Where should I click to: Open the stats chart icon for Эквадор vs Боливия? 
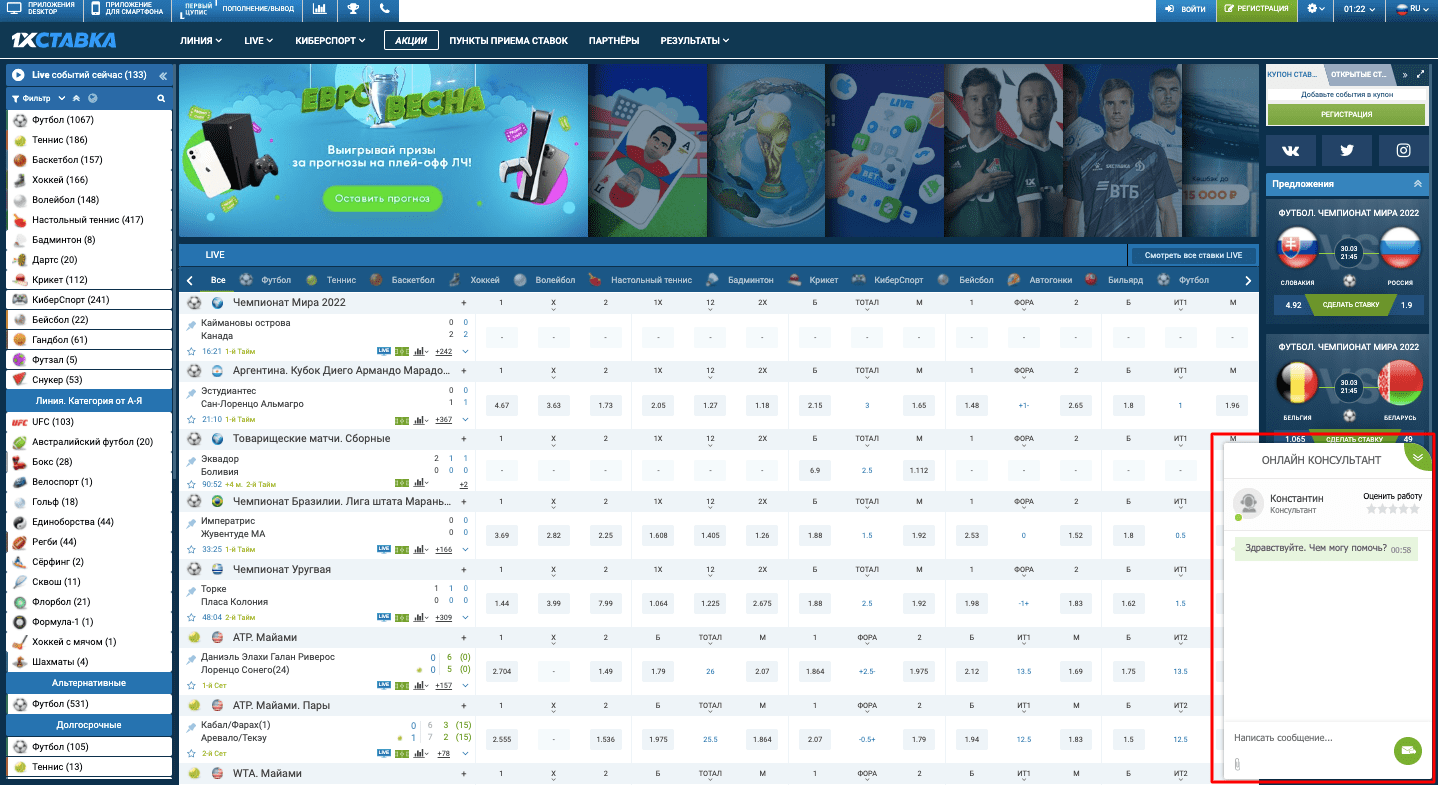pyautogui.click(x=420, y=483)
